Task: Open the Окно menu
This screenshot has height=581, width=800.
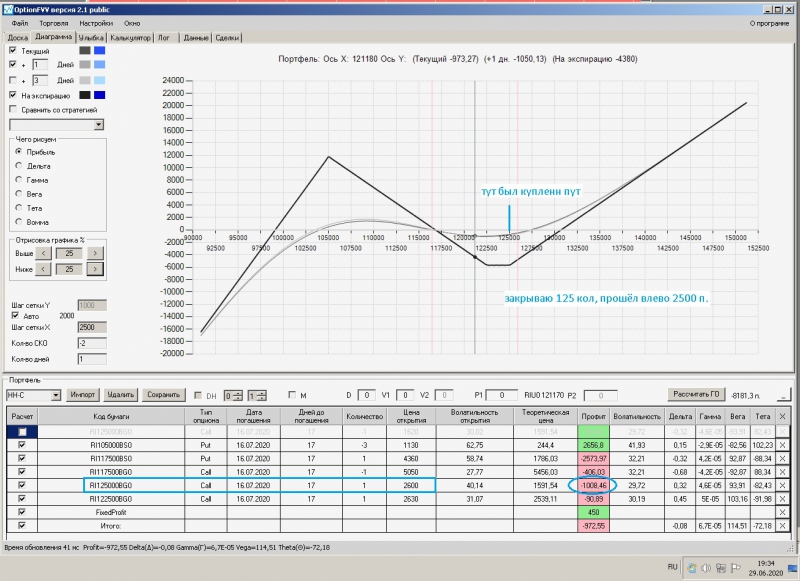Action: (132, 23)
